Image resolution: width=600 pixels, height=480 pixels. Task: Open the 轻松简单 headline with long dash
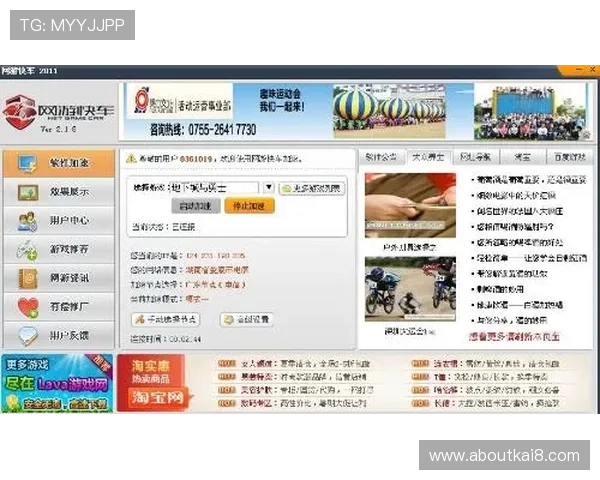532,258
